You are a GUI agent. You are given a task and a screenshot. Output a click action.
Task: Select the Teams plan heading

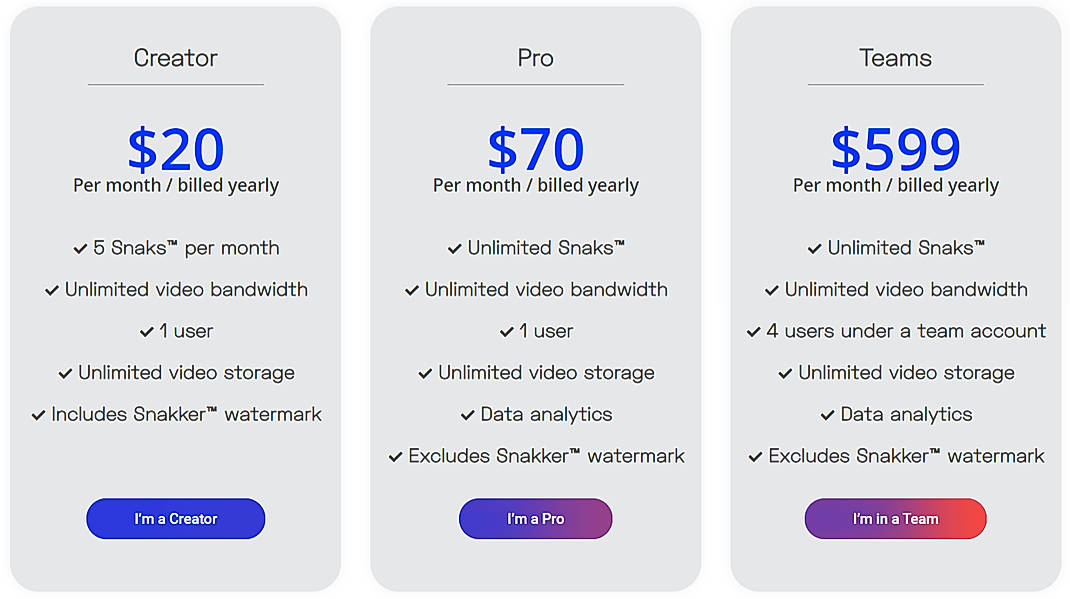pos(895,58)
